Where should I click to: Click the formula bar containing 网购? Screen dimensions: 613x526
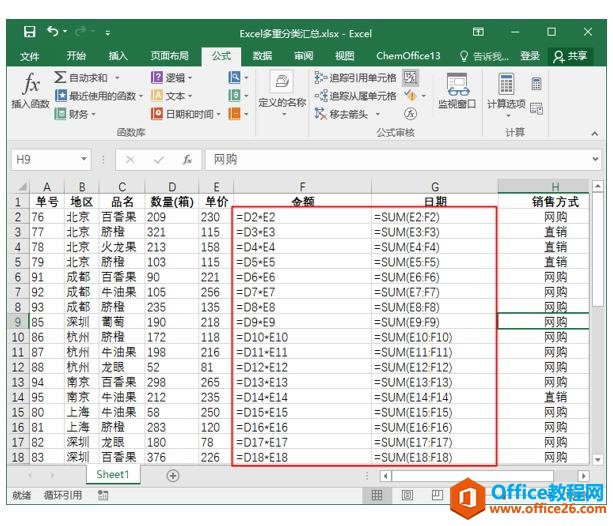click(397, 160)
